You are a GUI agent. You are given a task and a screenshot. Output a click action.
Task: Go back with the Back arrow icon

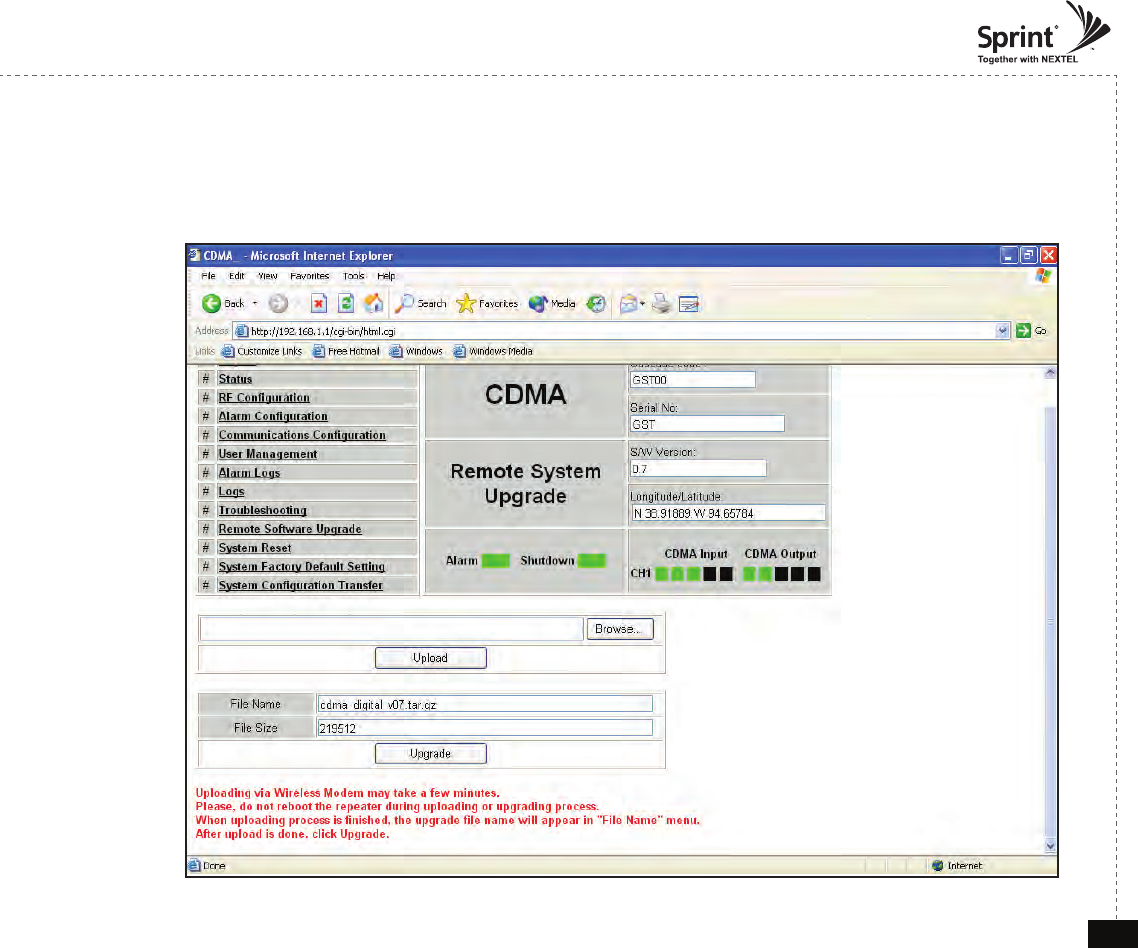[211, 303]
